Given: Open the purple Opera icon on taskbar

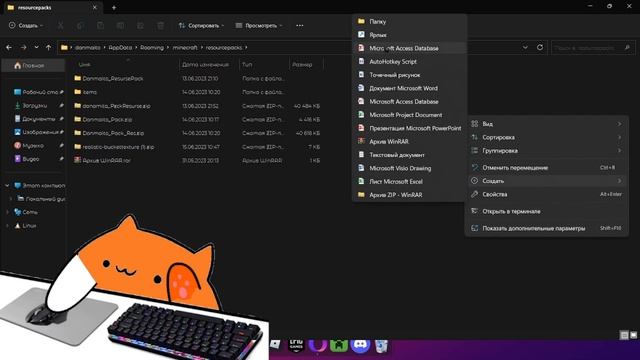Looking at the screenshot, I should click(318, 345).
